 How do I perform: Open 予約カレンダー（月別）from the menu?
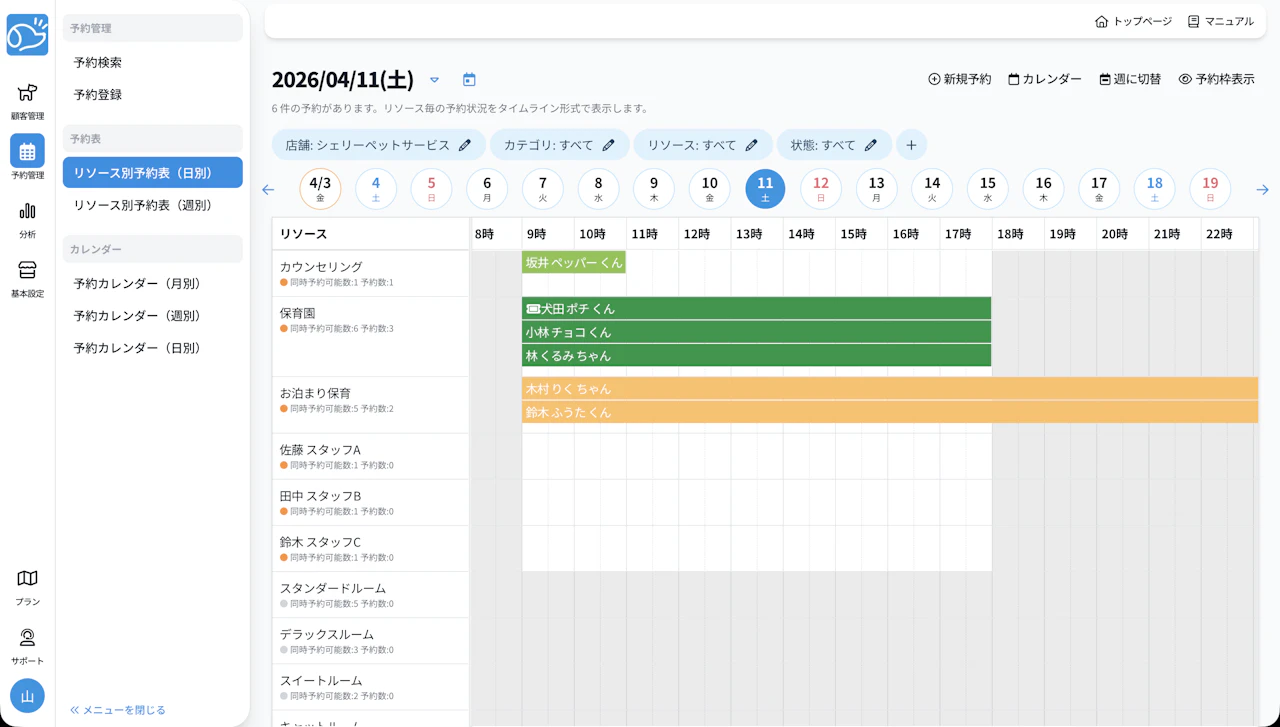[152, 284]
